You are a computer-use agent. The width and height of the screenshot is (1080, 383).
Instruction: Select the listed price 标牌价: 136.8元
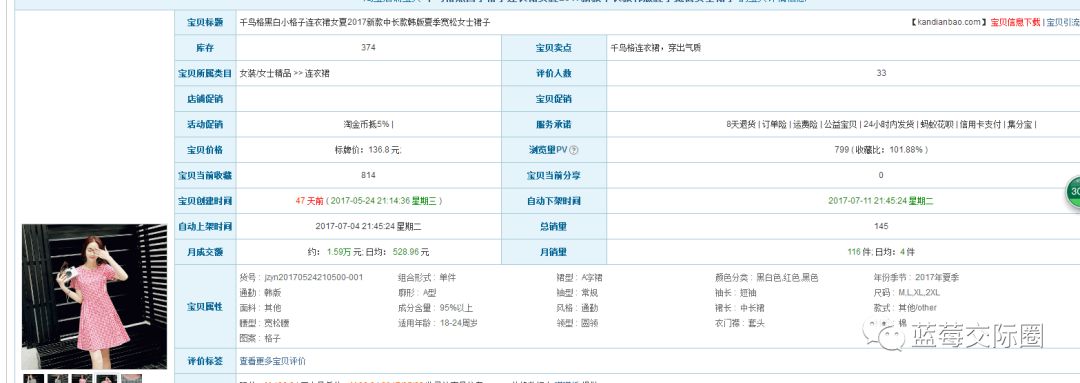click(x=368, y=150)
